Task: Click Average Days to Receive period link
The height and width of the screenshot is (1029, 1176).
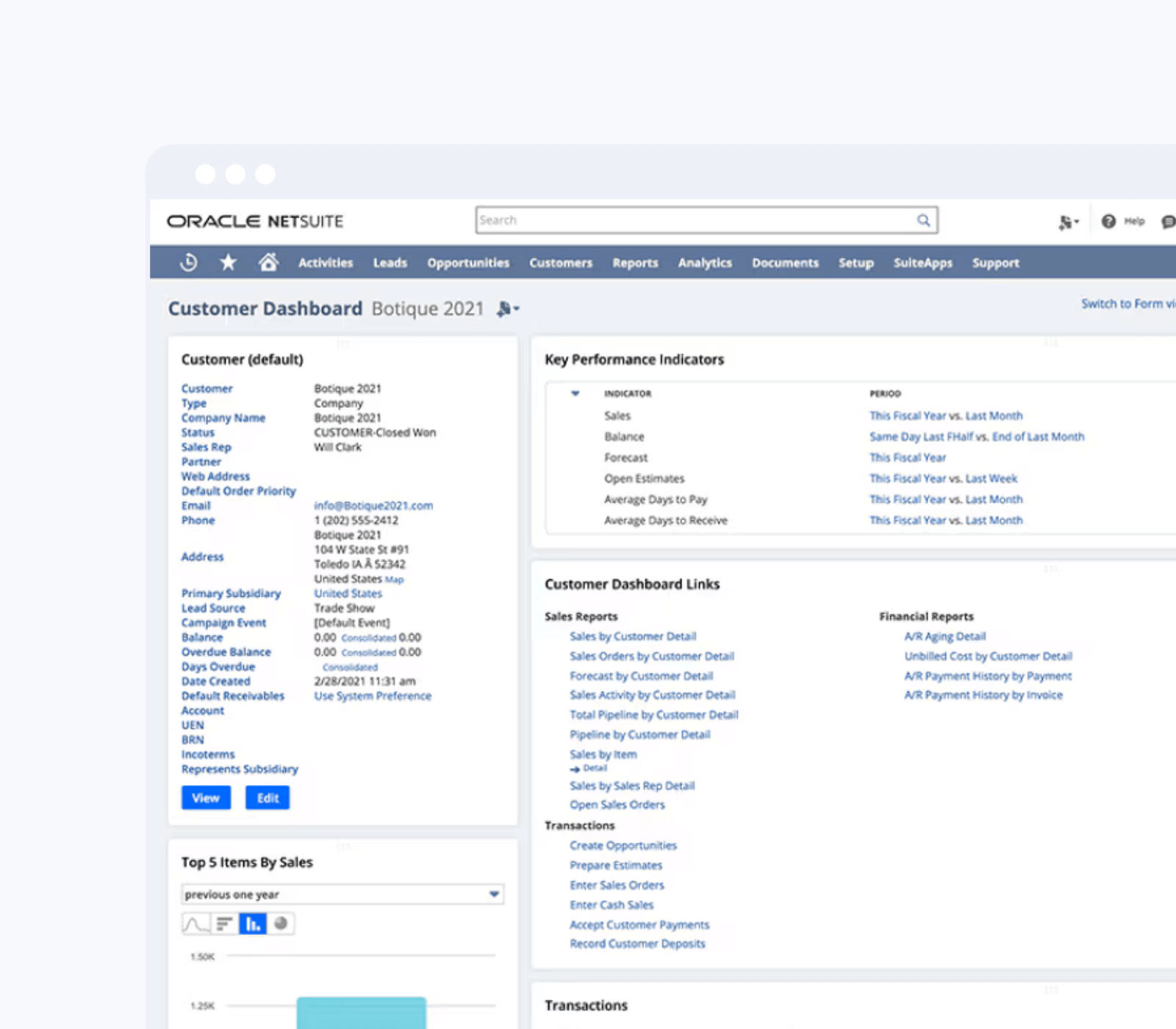Action: [x=946, y=520]
